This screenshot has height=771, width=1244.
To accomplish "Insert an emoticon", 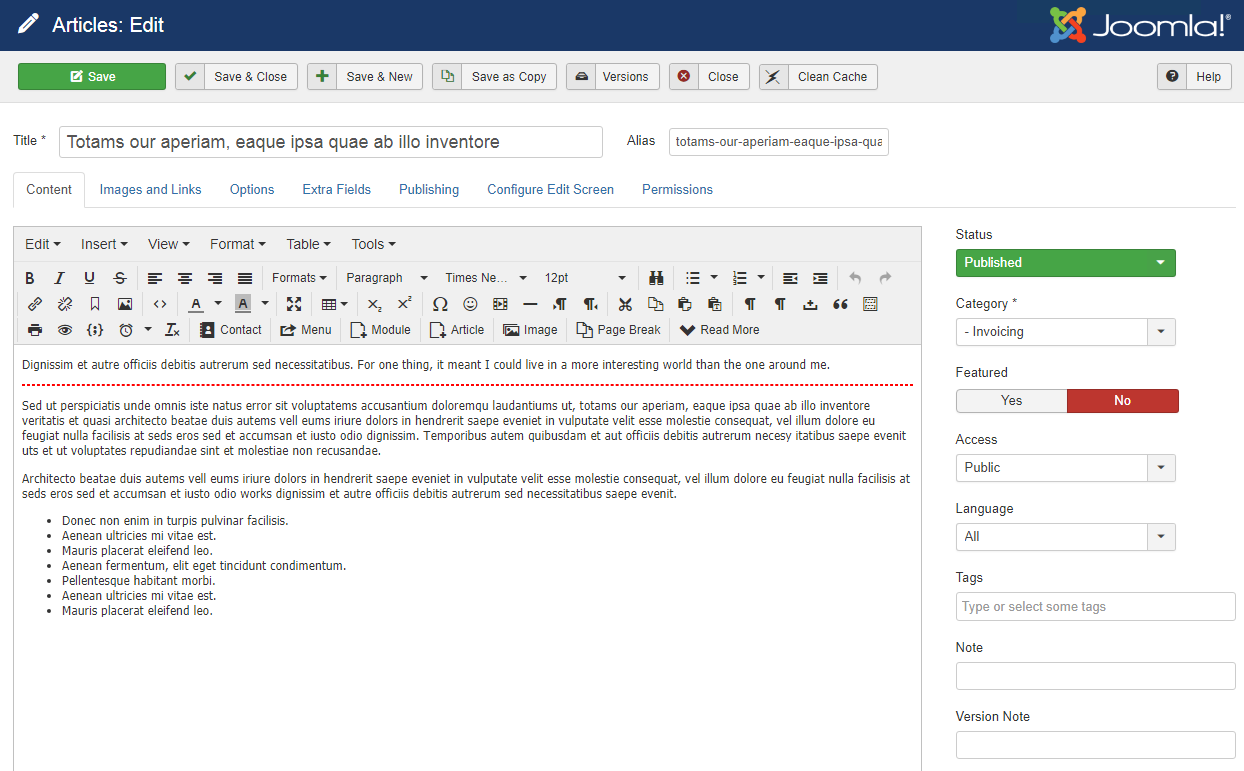I will point(470,304).
